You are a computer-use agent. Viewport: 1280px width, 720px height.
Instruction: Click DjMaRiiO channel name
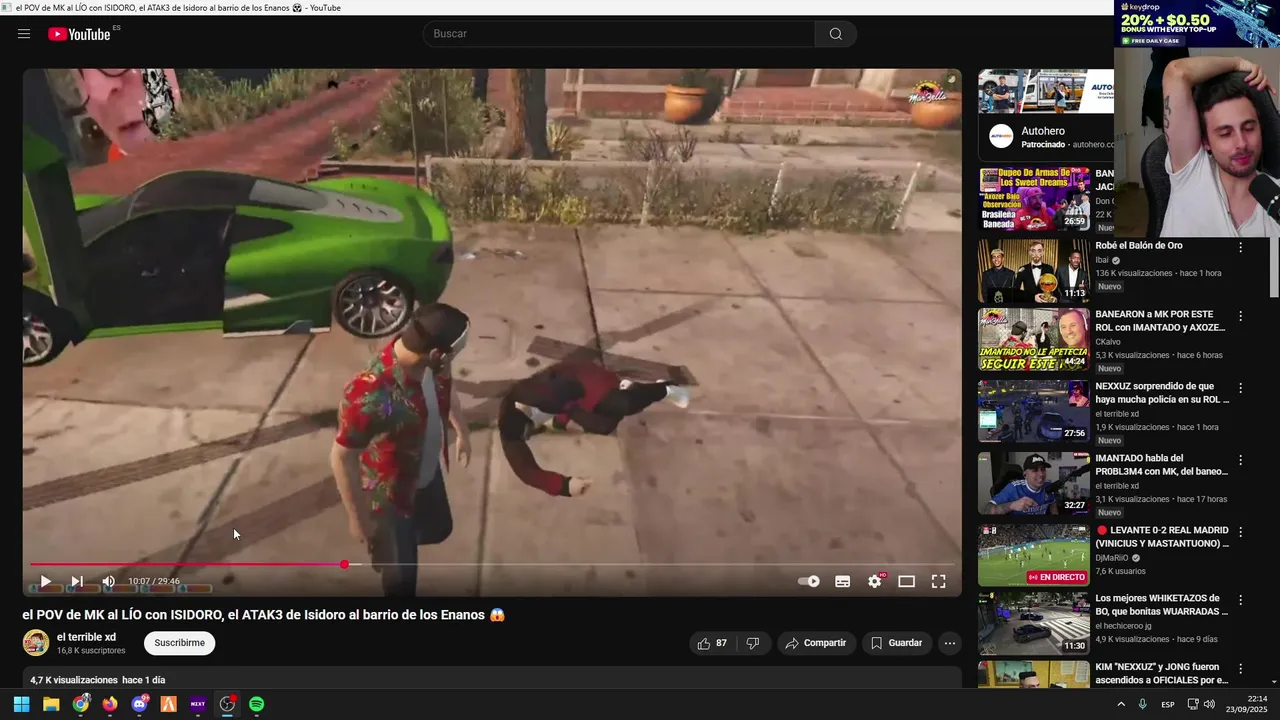click(1112, 558)
